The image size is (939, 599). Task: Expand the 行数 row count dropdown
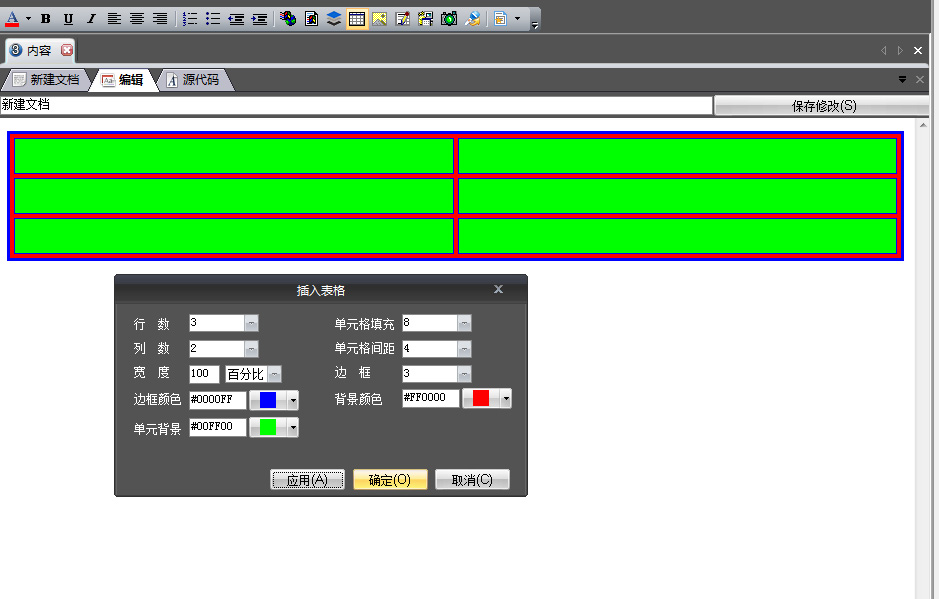point(251,323)
